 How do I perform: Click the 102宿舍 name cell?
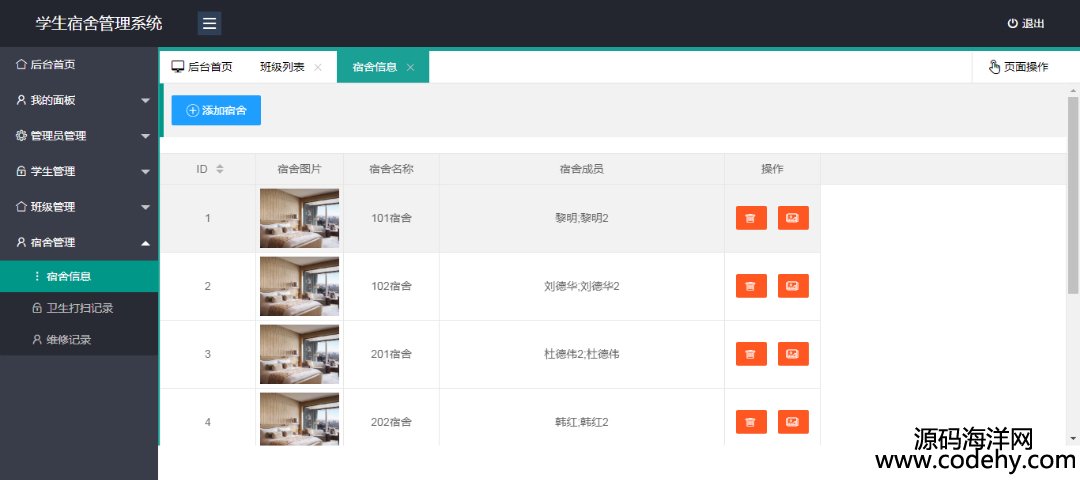tap(391, 286)
